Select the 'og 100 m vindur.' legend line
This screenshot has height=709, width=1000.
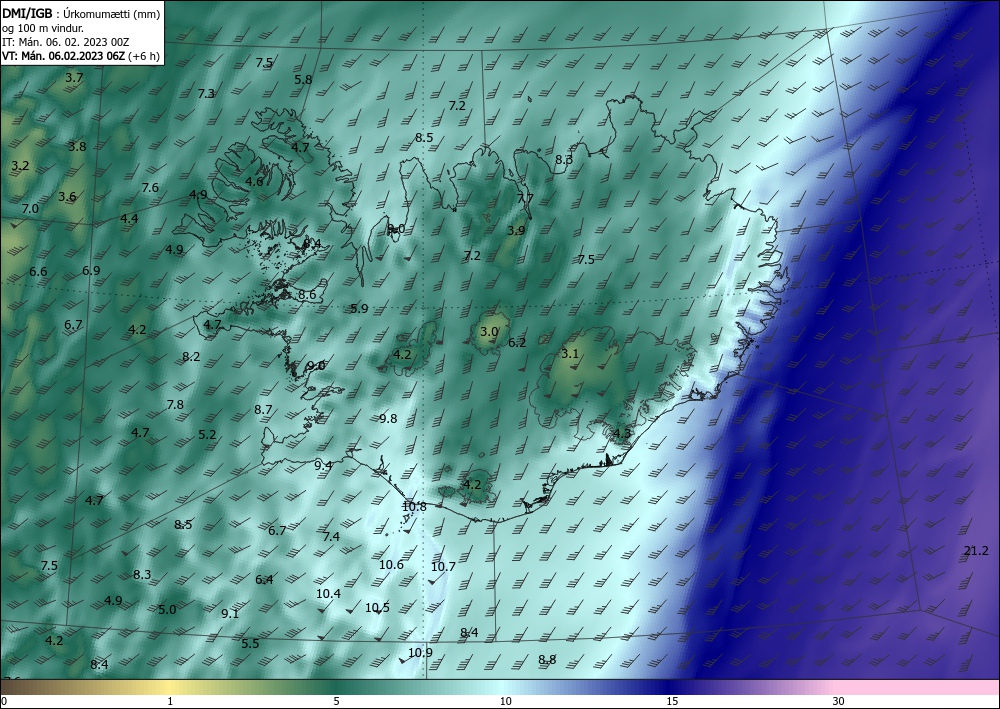43,28
